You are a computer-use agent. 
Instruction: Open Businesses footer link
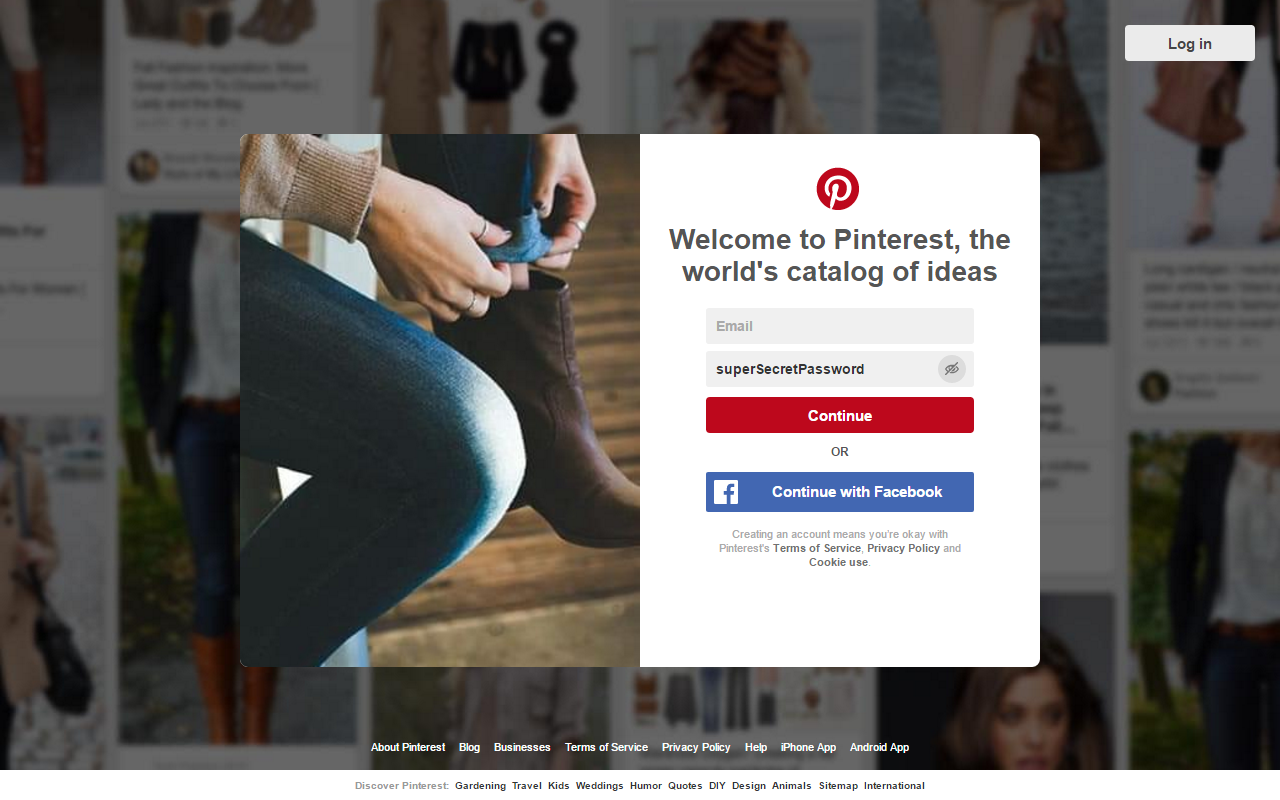pyautogui.click(x=522, y=747)
